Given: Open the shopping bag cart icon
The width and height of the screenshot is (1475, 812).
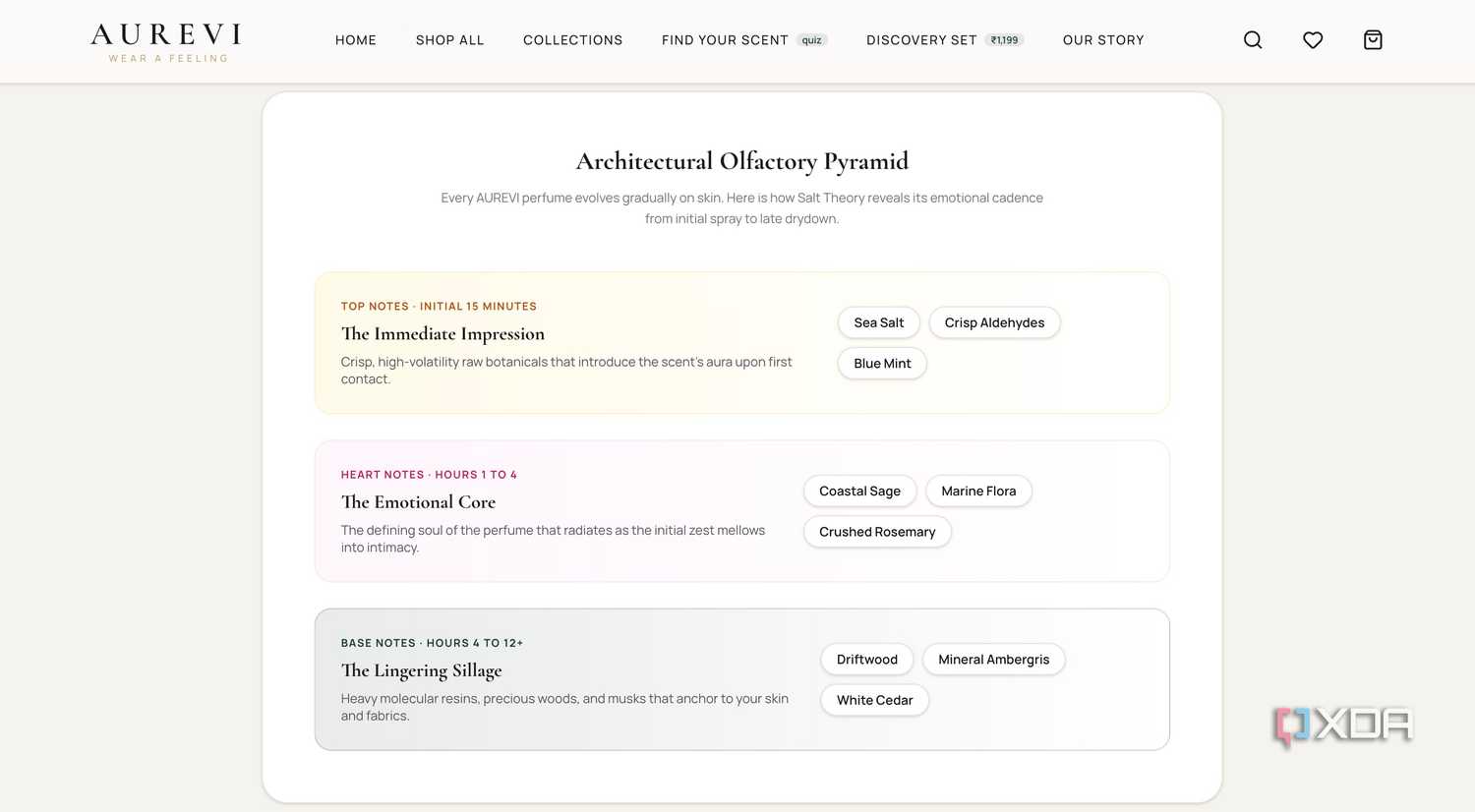Looking at the screenshot, I should click(1373, 40).
